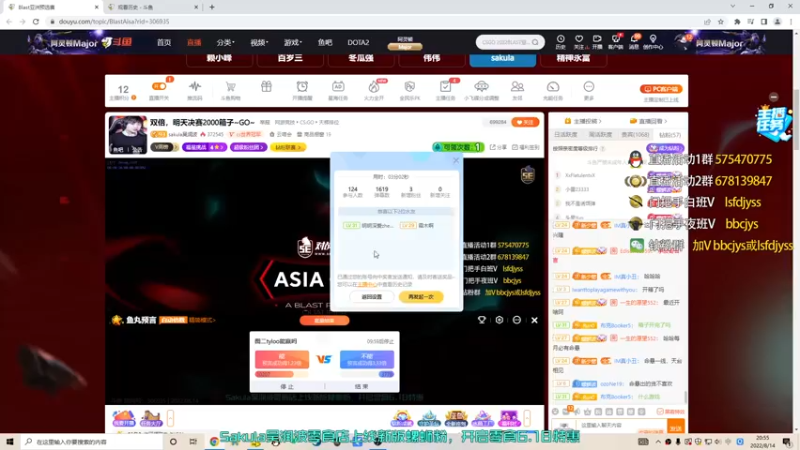The width and height of the screenshot is (800, 450).
Task: Open the 首页 nav item
Action: [x=164, y=42]
